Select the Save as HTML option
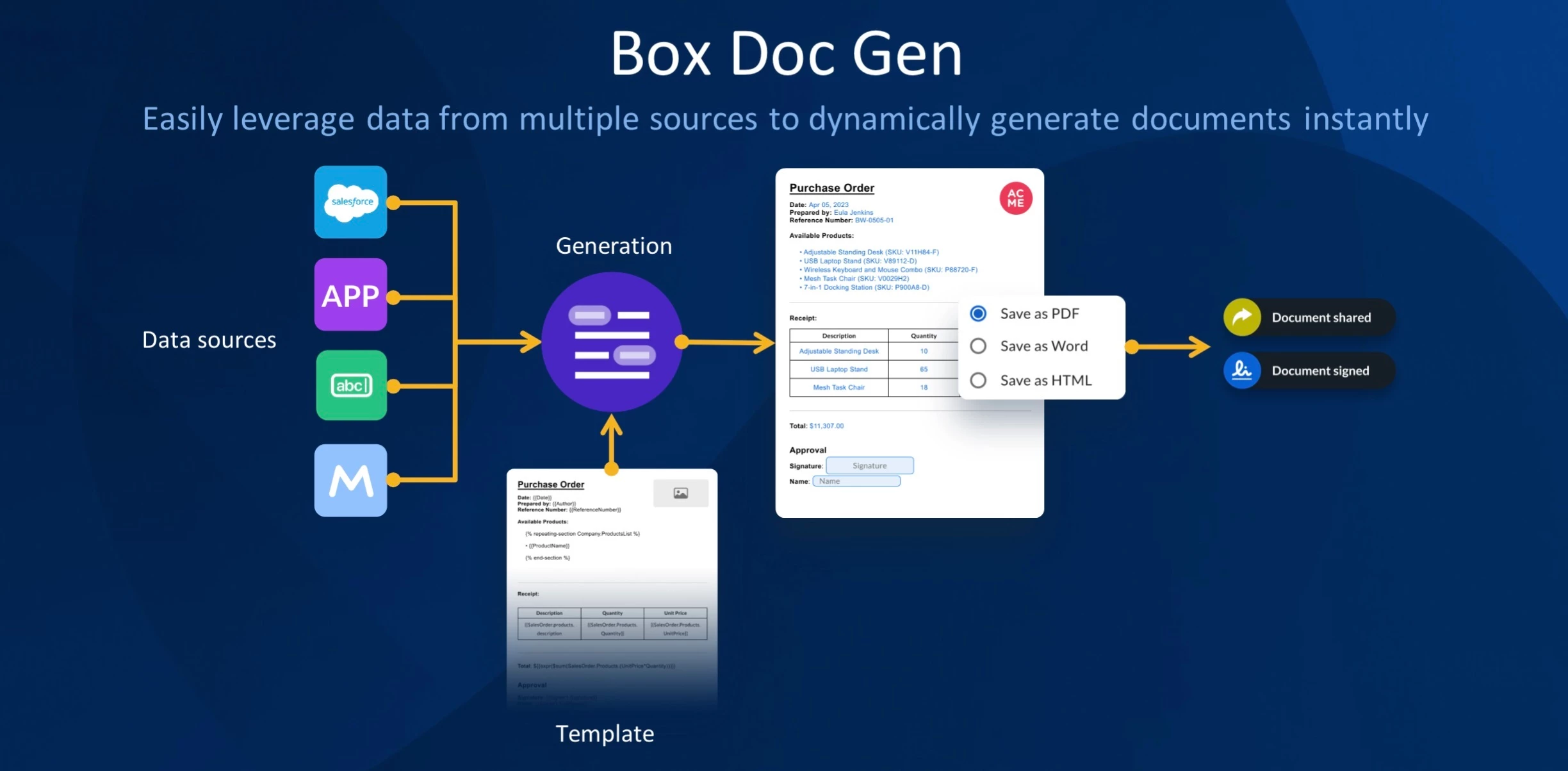 point(978,379)
